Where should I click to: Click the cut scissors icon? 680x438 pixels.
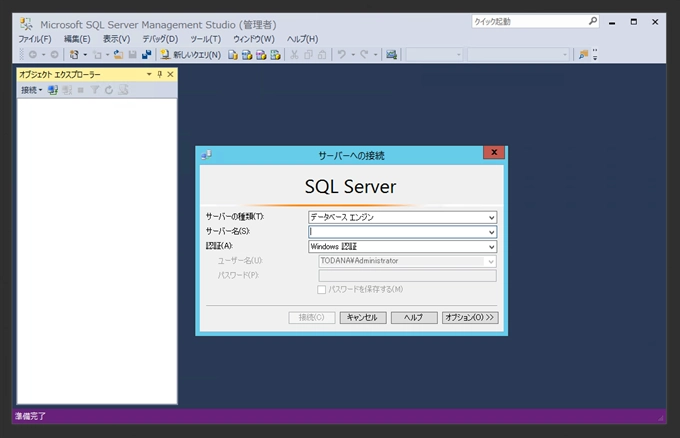tap(294, 55)
